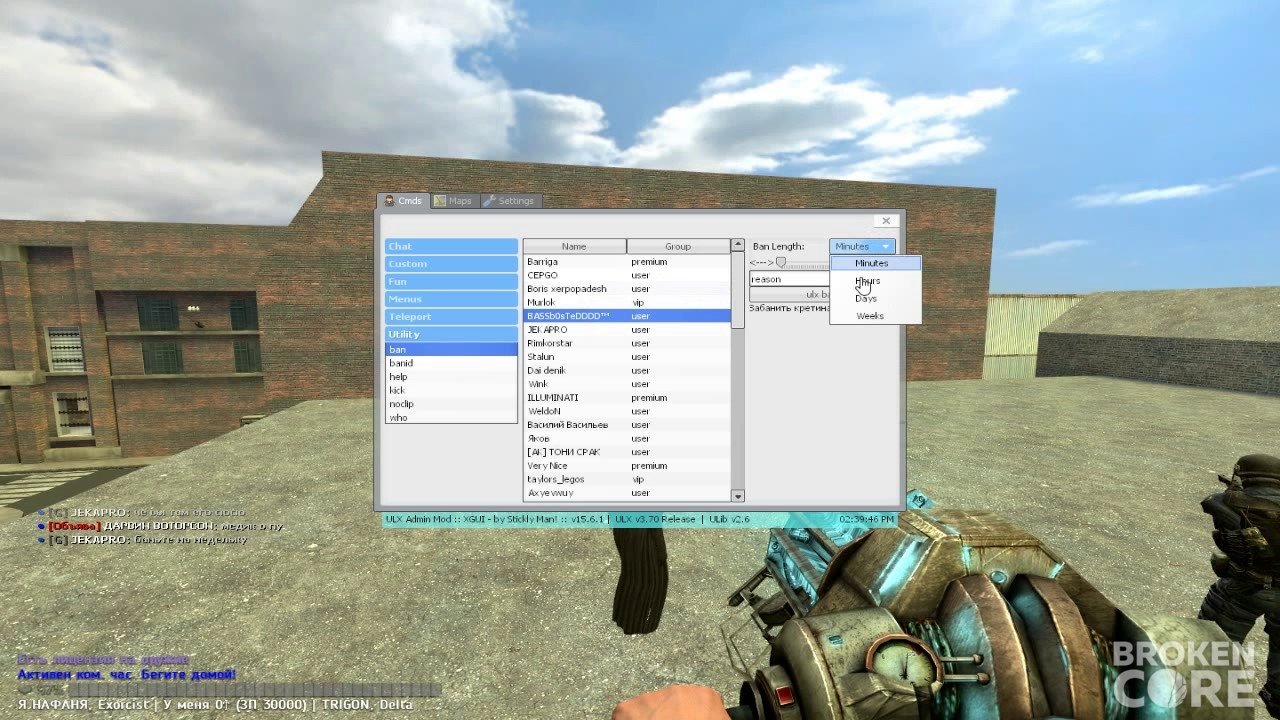Select the ban command
This screenshot has width=1280, height=720.
pos(451,350)
